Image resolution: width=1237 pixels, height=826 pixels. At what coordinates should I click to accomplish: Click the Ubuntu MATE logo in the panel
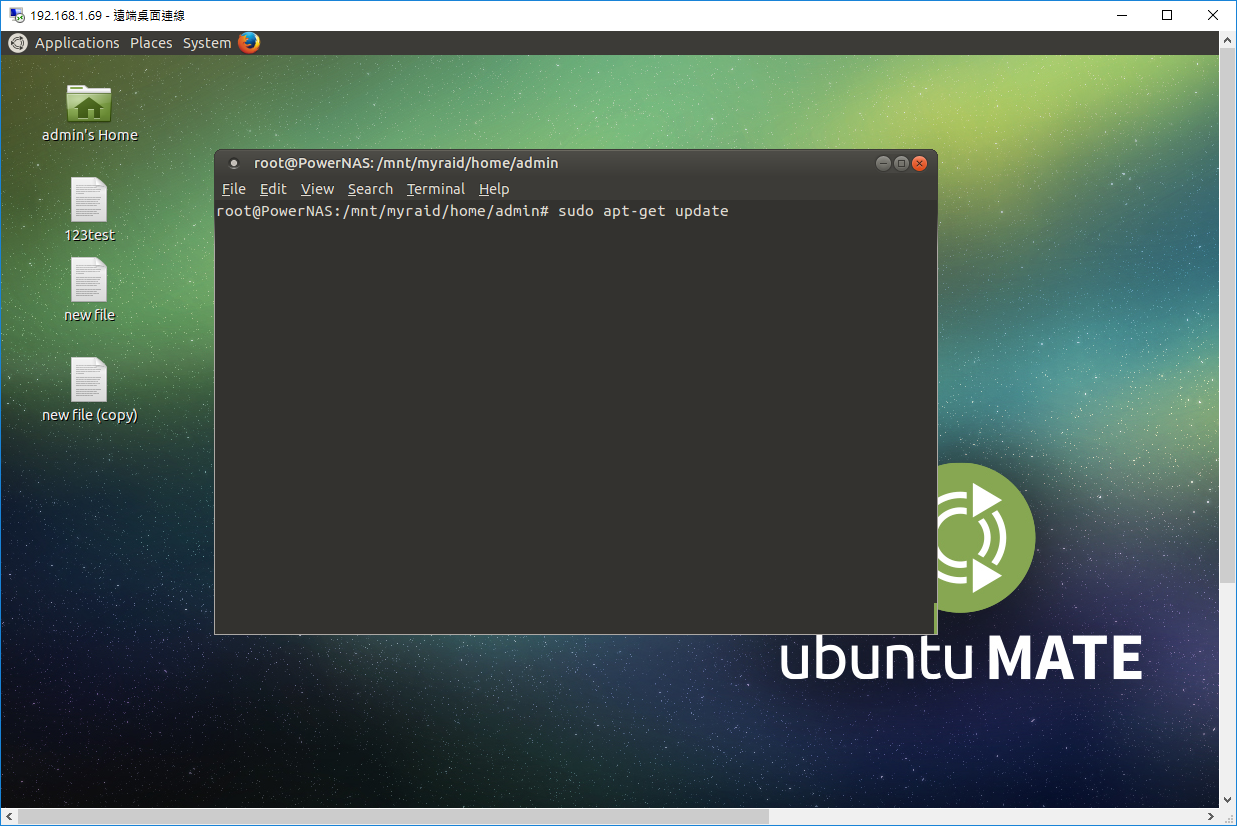[x=18, y=43]
